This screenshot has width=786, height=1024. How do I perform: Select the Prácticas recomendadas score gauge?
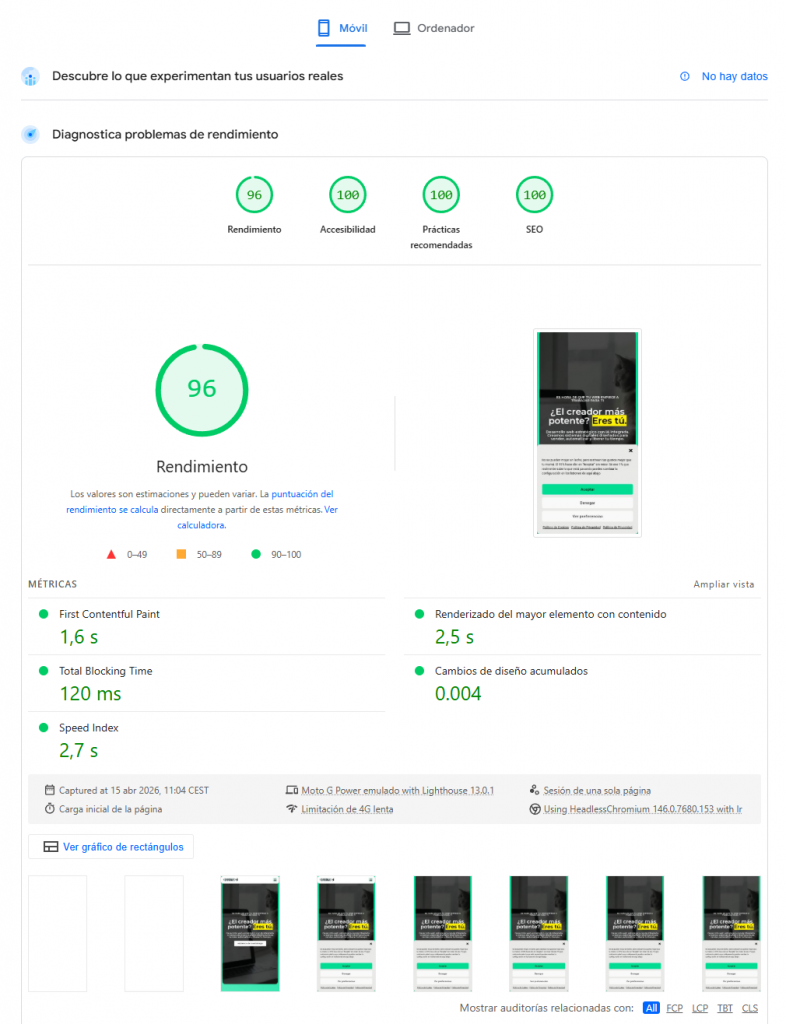click(x=441, y=195)
